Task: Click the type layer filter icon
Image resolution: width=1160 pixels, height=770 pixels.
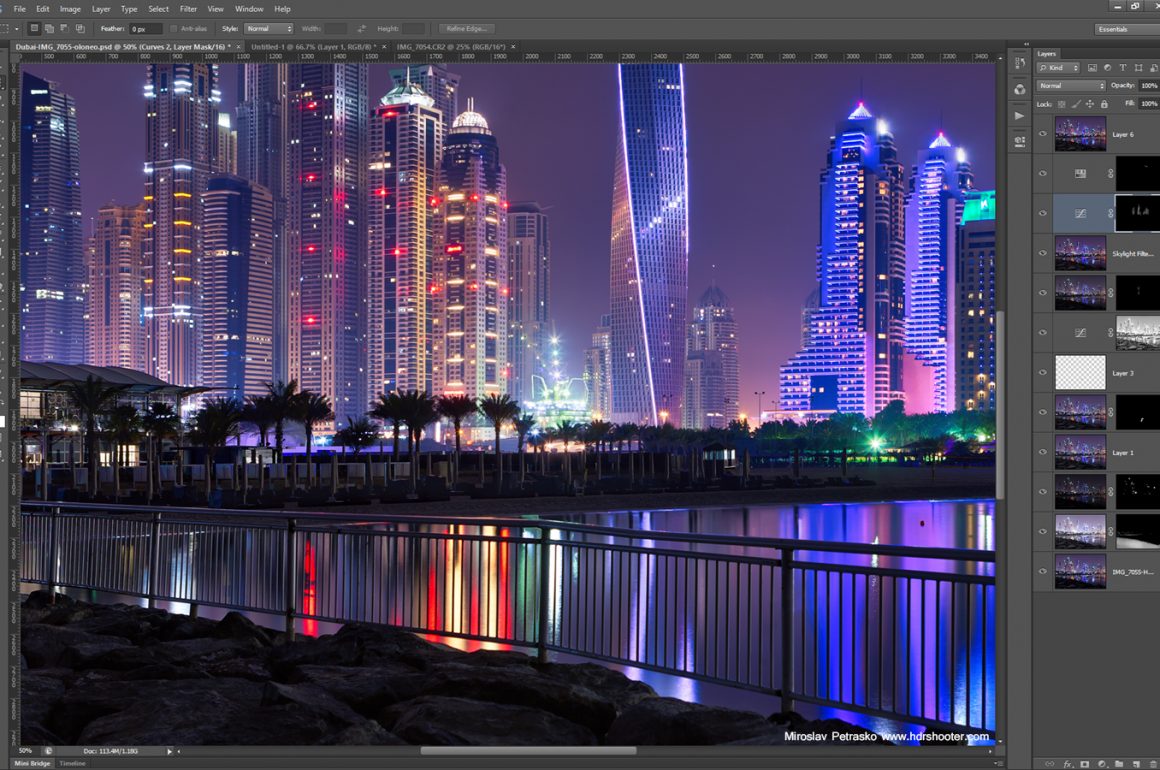Action: tap(1122, 68)
